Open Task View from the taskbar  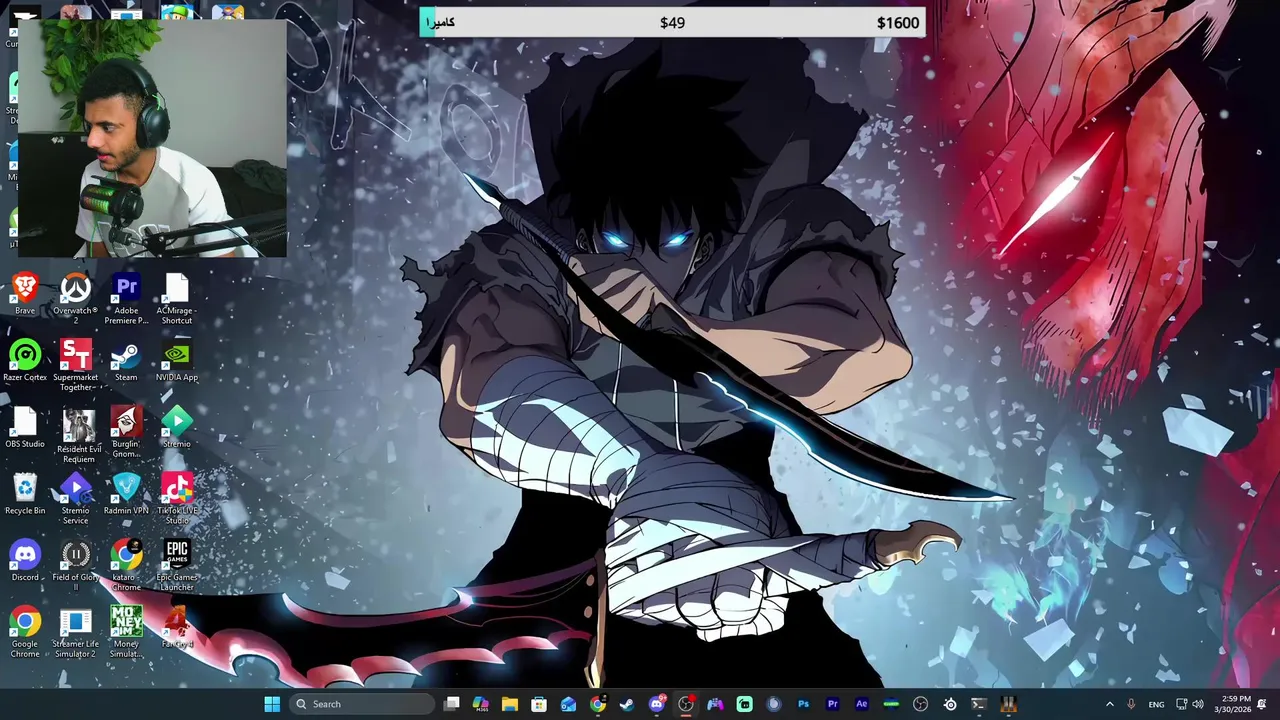(x=452, y=704)
